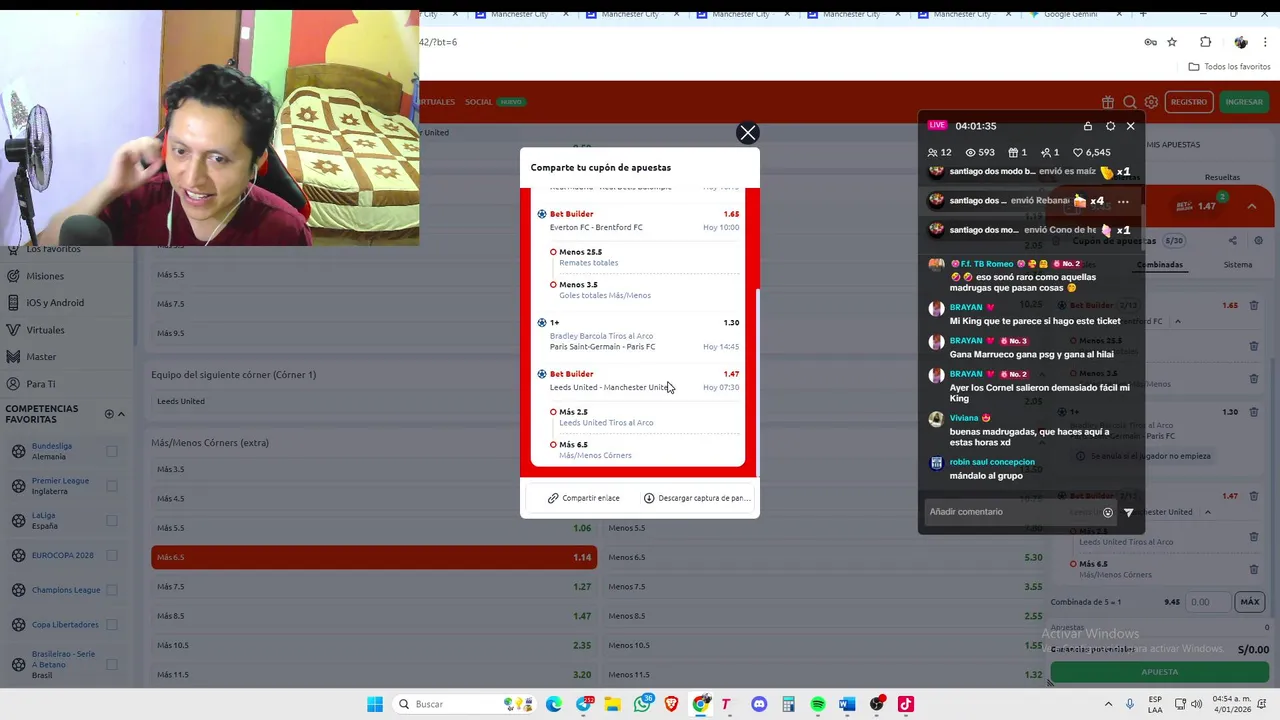Screen dimensions: 1280x720
Task: Check the Bundesliga Alemania checkbox
Action: pyautogui.click(x=112, y=451)
